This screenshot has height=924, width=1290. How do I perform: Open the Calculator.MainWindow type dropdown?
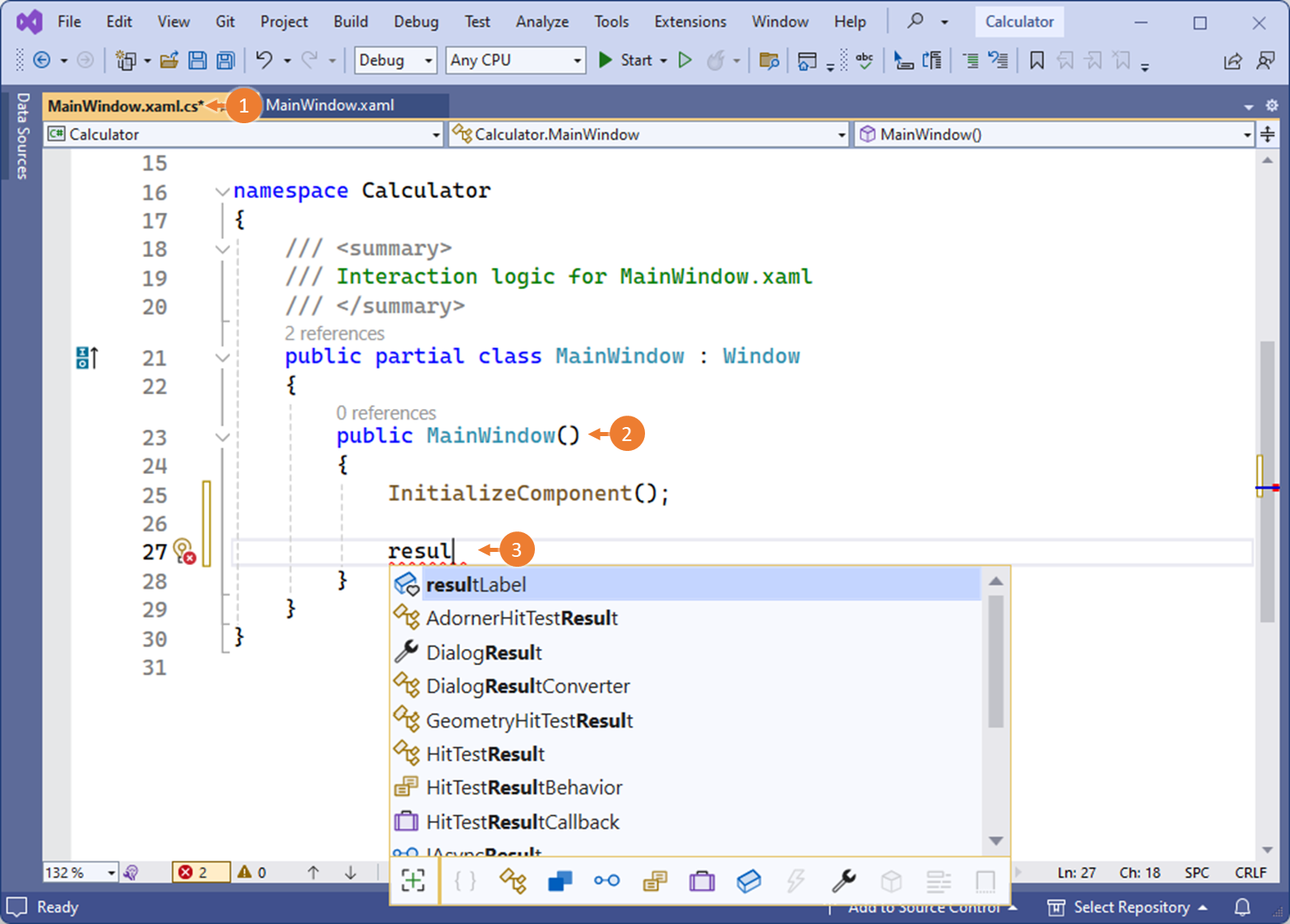(x=648, y=134)
